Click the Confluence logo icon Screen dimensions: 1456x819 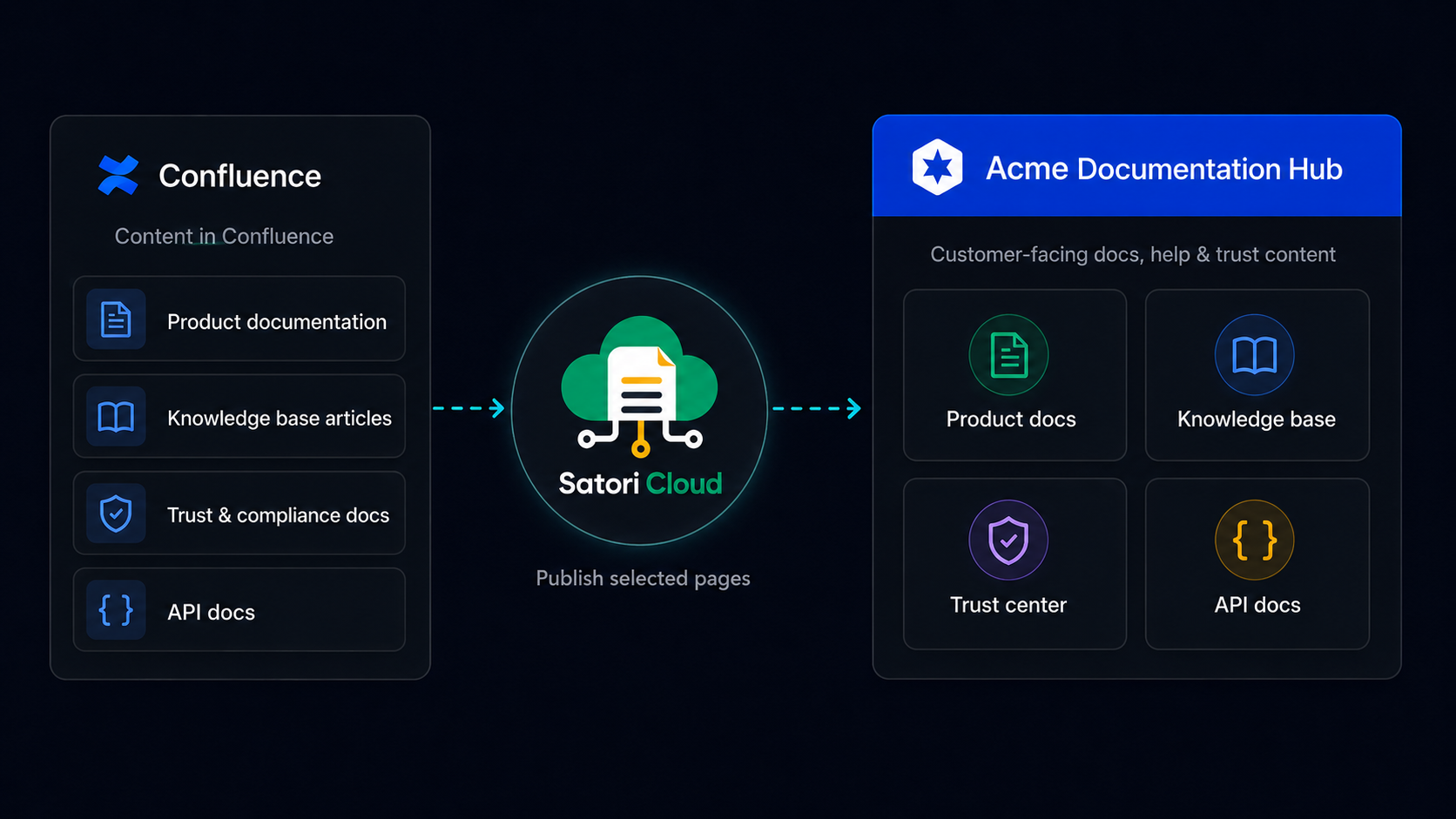tap(118, 175)
